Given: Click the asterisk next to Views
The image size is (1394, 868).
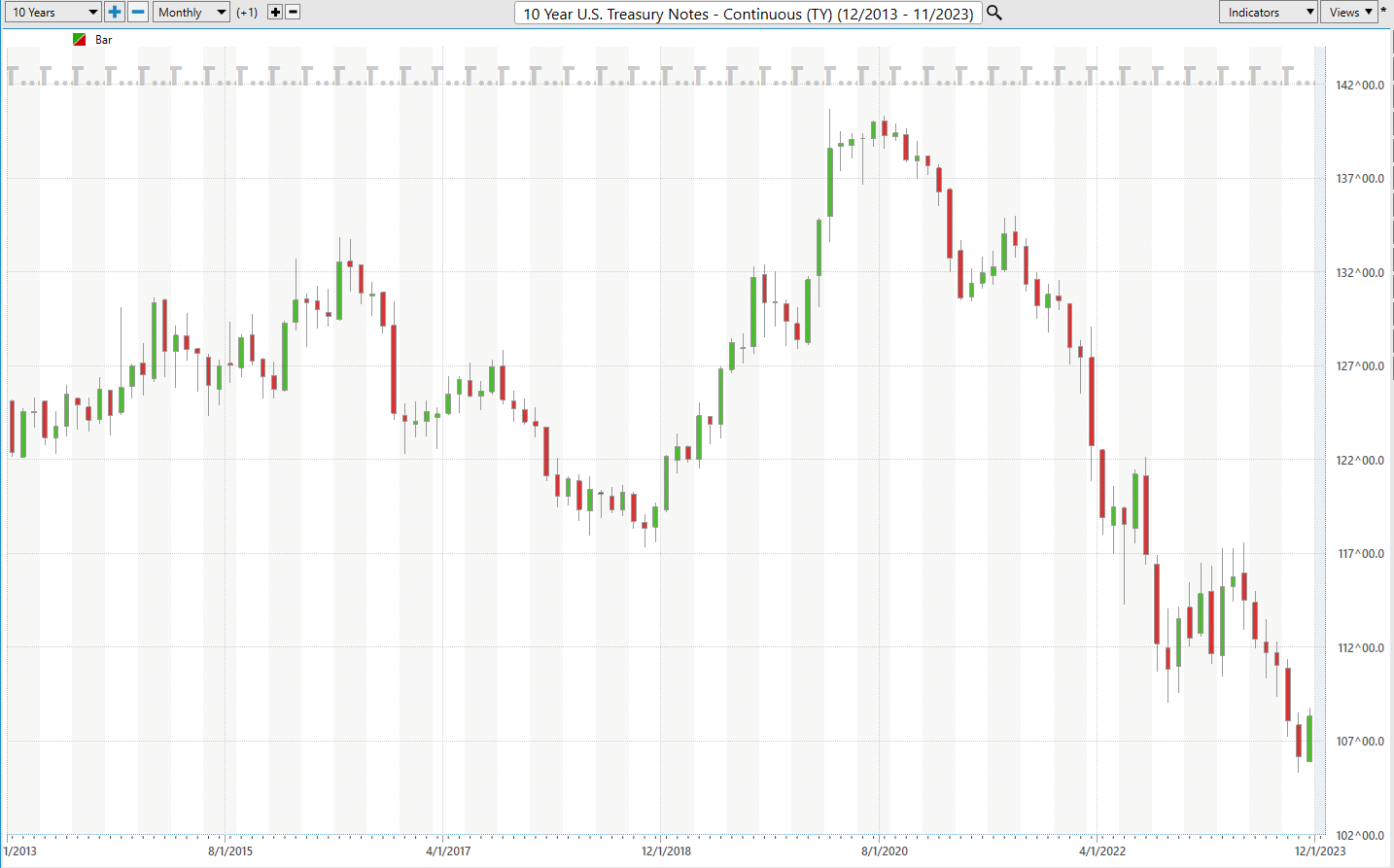Looking at the screenshot, I should [x=1383, y=12].
